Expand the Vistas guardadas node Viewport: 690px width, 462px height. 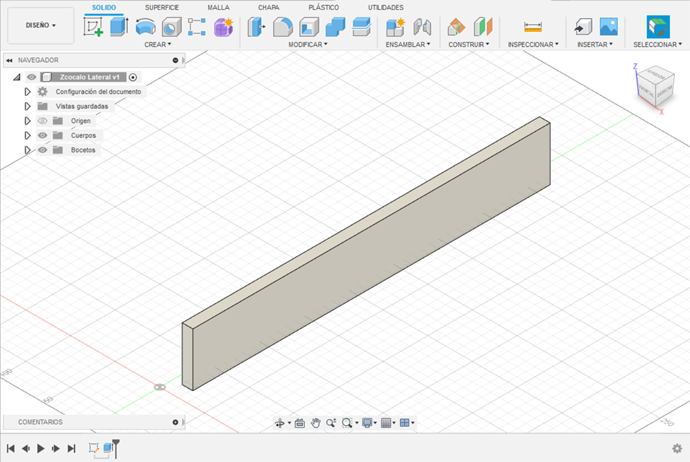coord(27,106)
